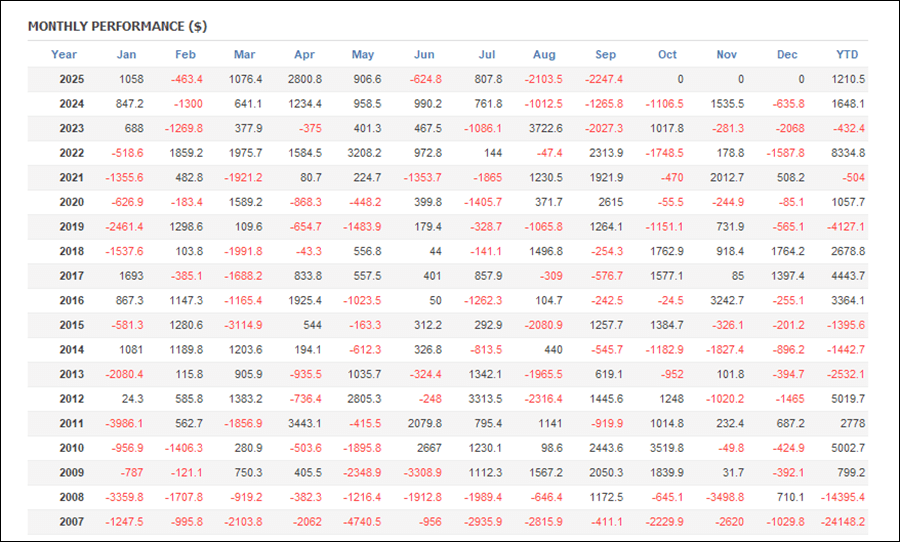
Task: Select the Dec column header
Action: 787,55
